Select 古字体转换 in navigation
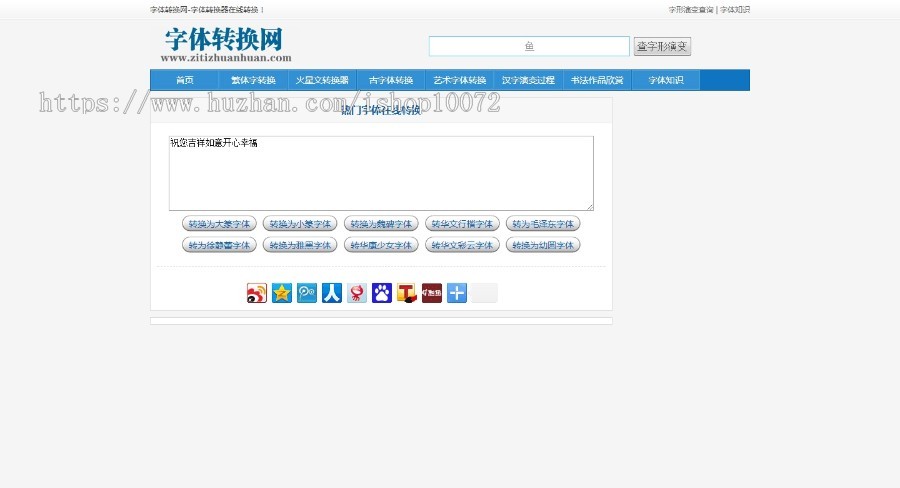This screenshot has height=488, width=900. pyautogui.click(x=391, y=80)
